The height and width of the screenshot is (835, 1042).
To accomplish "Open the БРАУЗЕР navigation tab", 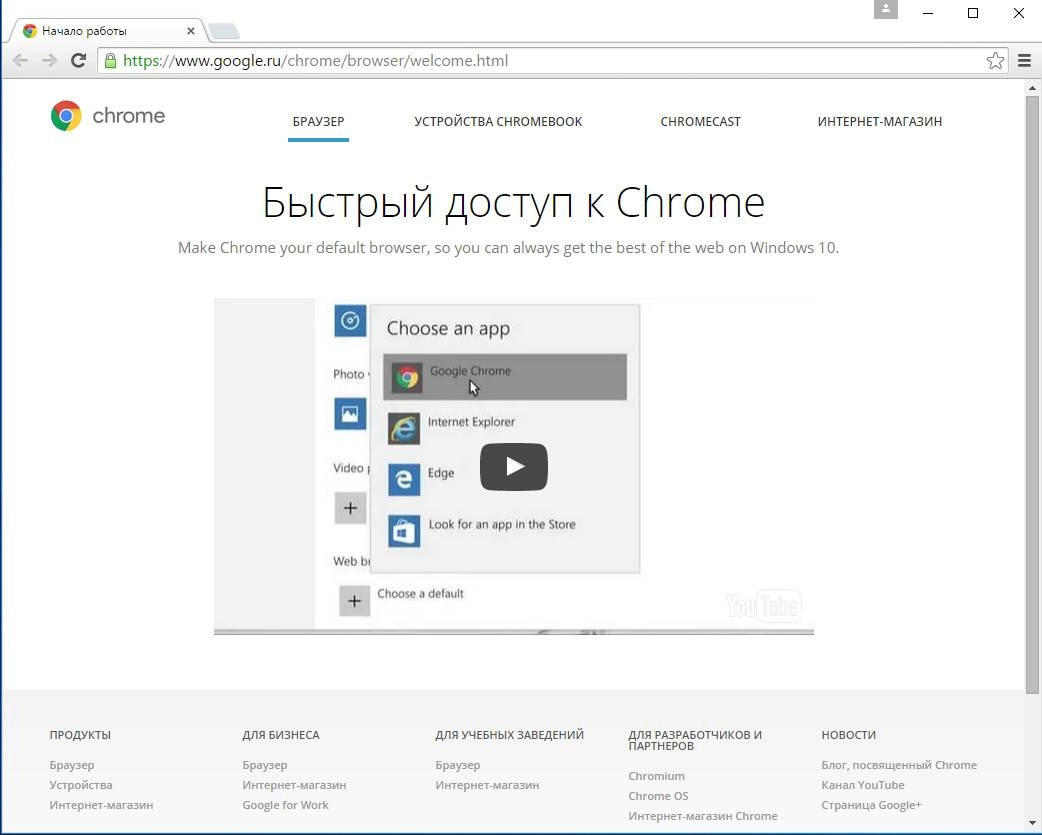I will pyautogui.click(x=318, y=122).
